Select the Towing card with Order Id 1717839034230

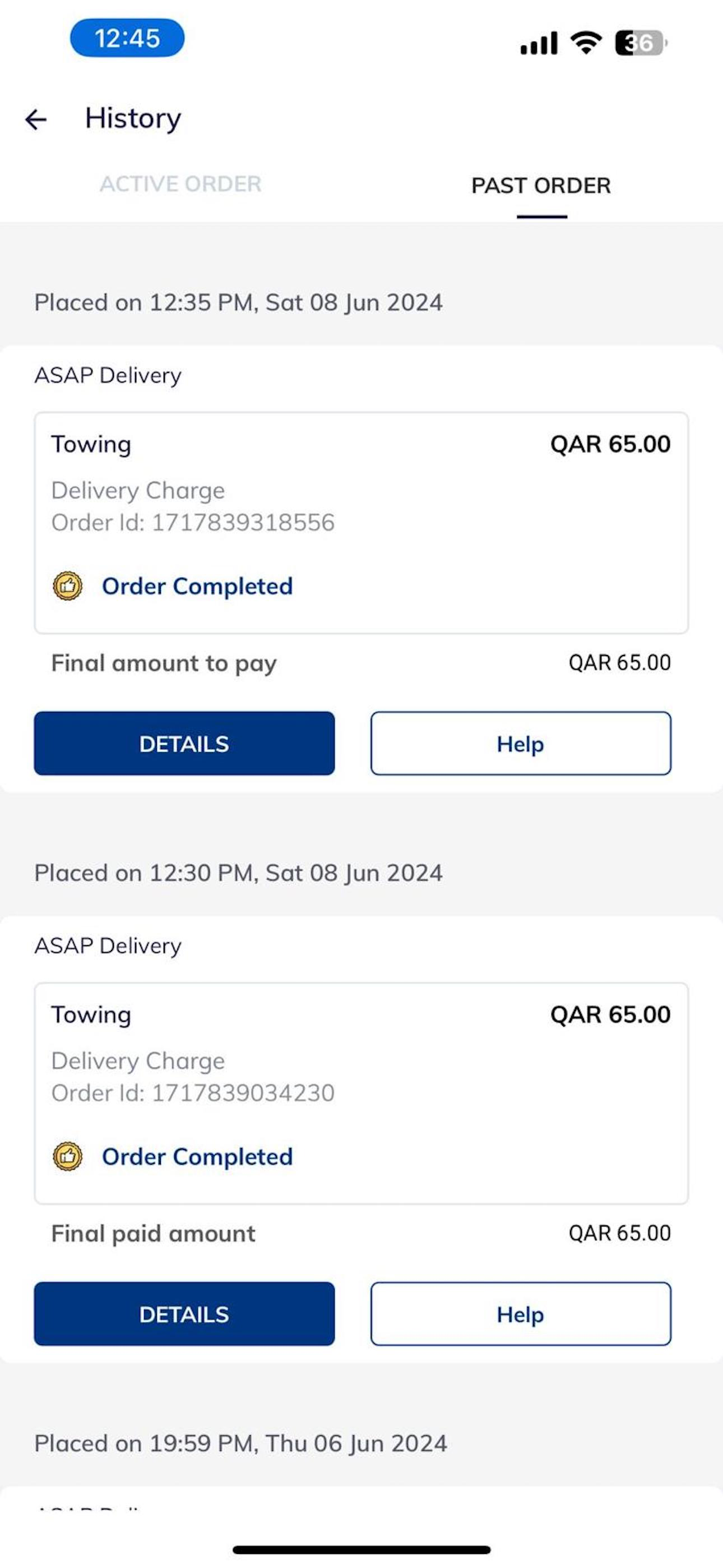361,1093
